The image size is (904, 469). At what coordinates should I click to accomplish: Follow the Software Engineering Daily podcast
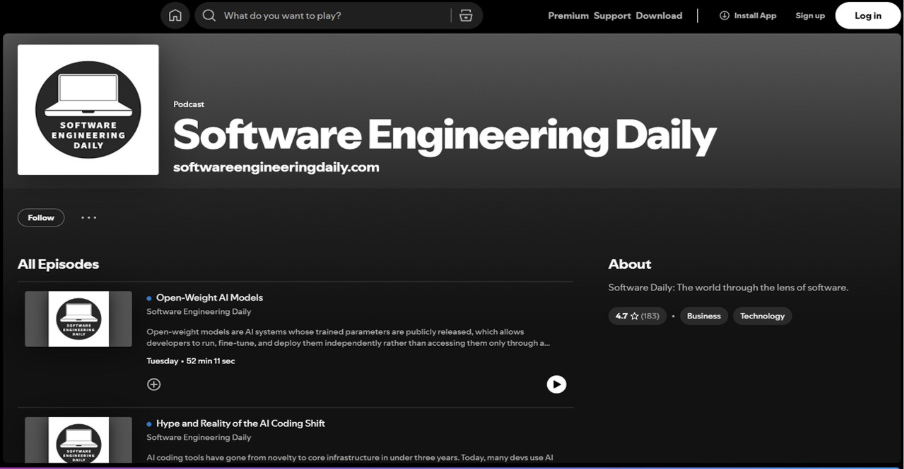click(x=41, y=217)
